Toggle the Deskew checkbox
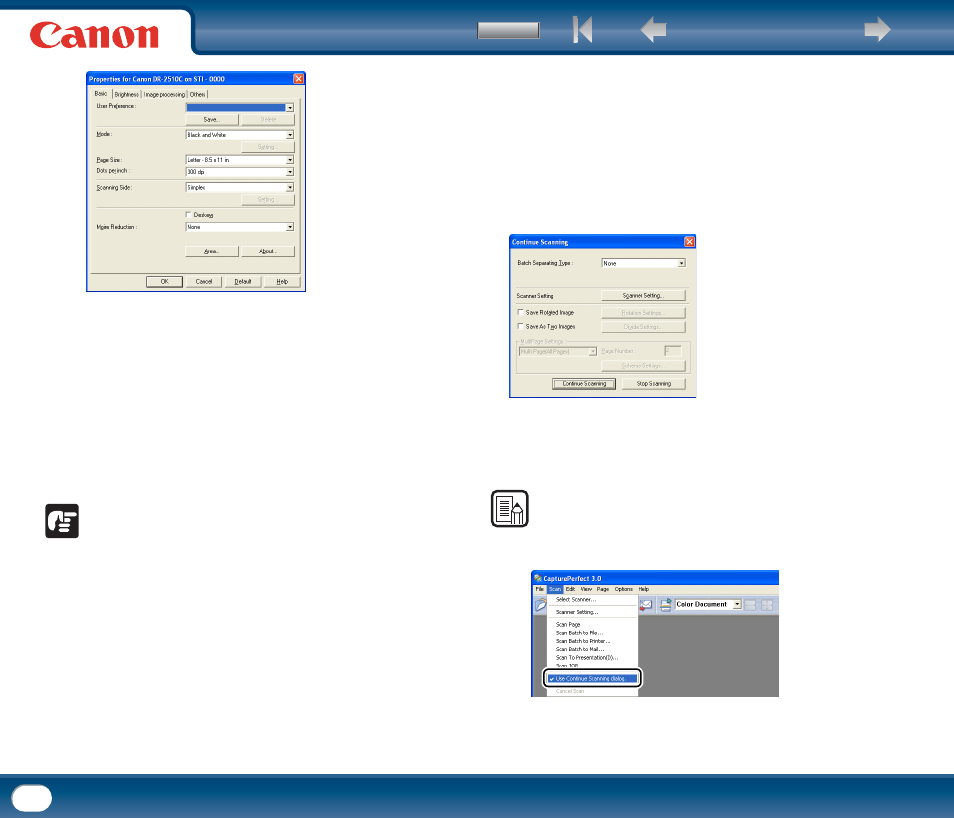 [x=189, y=214]
